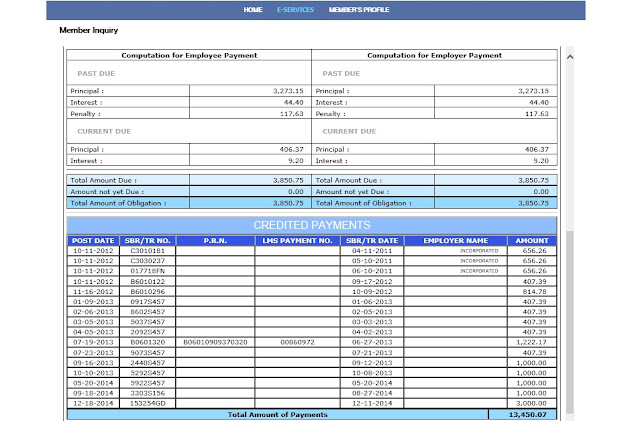Click the EMPLOYER NAME column header
640x421 pixels.
click(456, 241)
